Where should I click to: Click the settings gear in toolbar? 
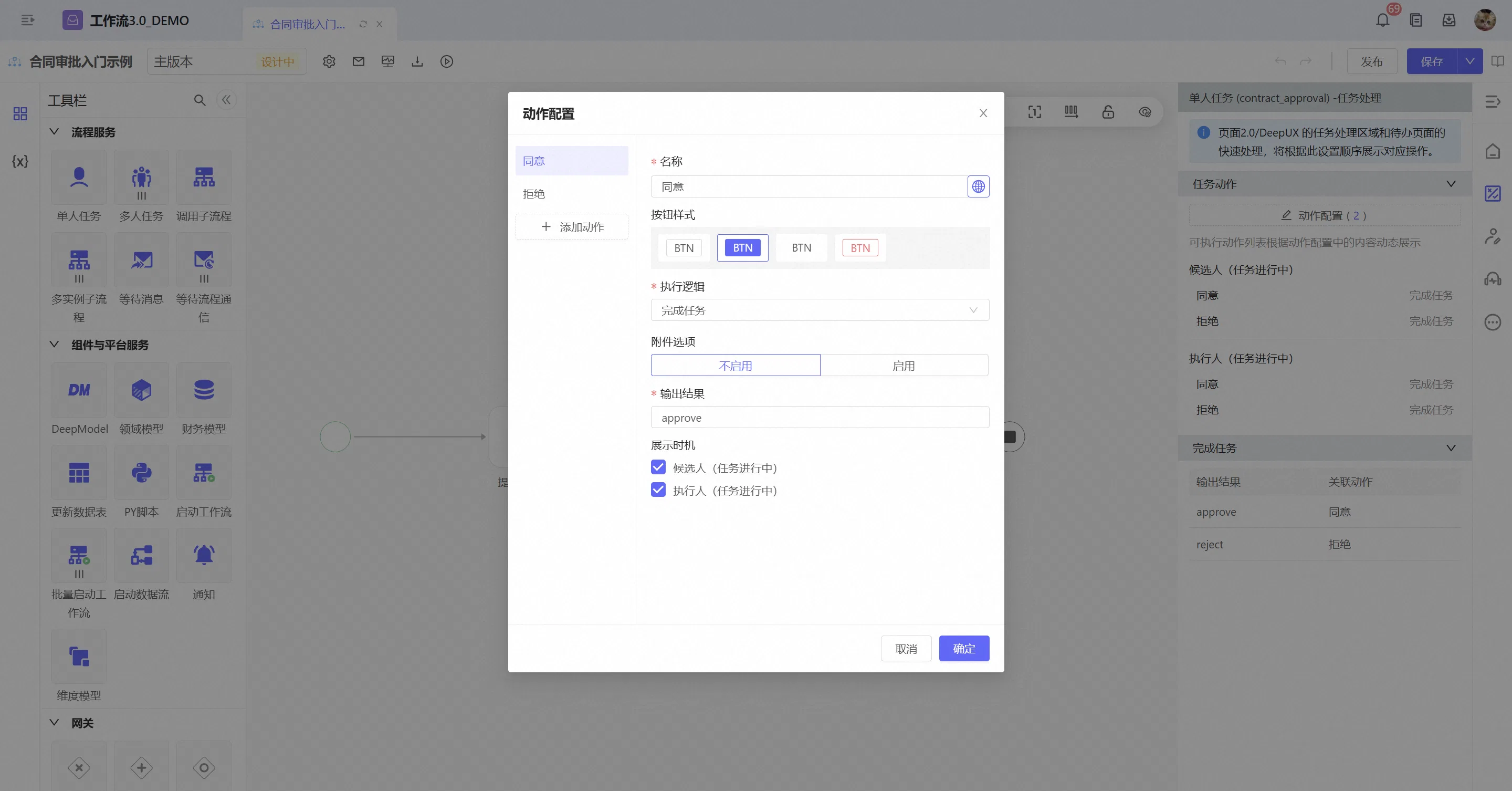329,61
